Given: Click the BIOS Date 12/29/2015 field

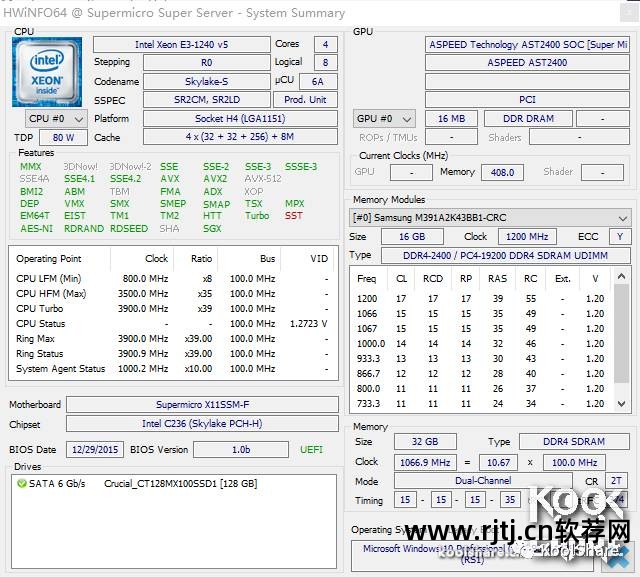Looking at the screenshot, I should 95,450.
